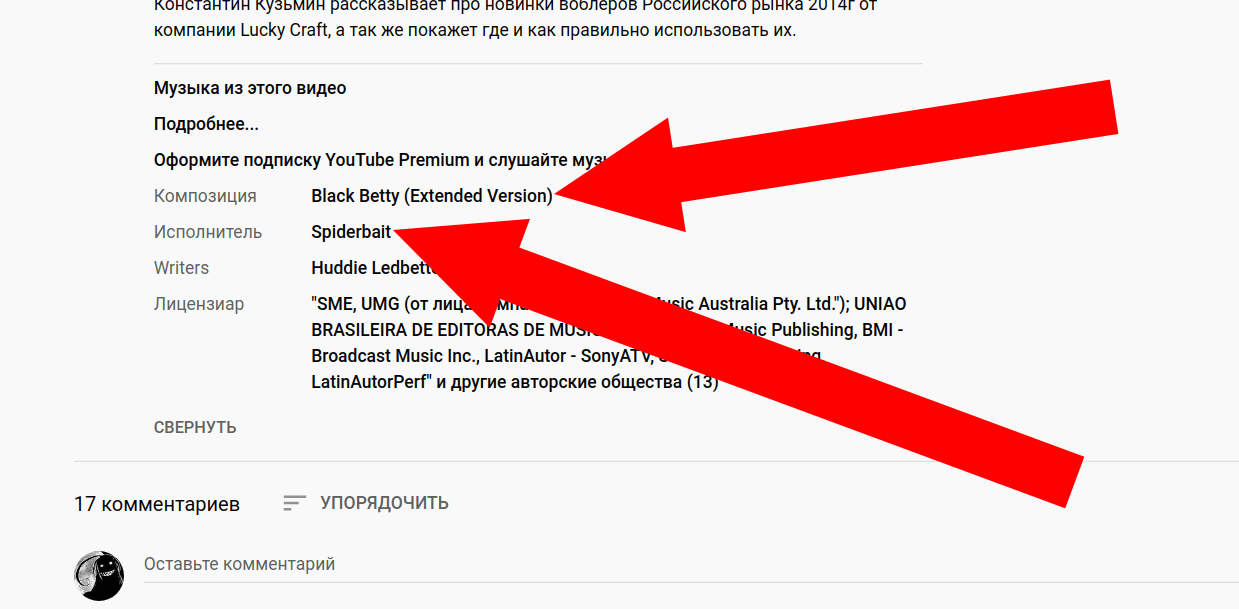Open the Подробнее... link
Image resolution: width=1239 pixels, height=609 pixels.
(206, 124)
